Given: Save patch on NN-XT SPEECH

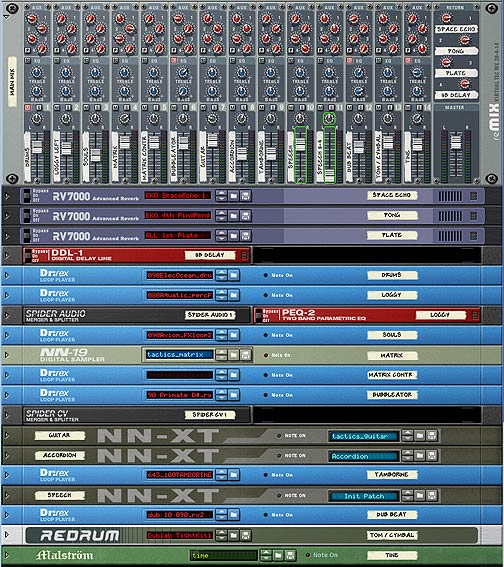Looking at the screenshot, I should (432, 495).
